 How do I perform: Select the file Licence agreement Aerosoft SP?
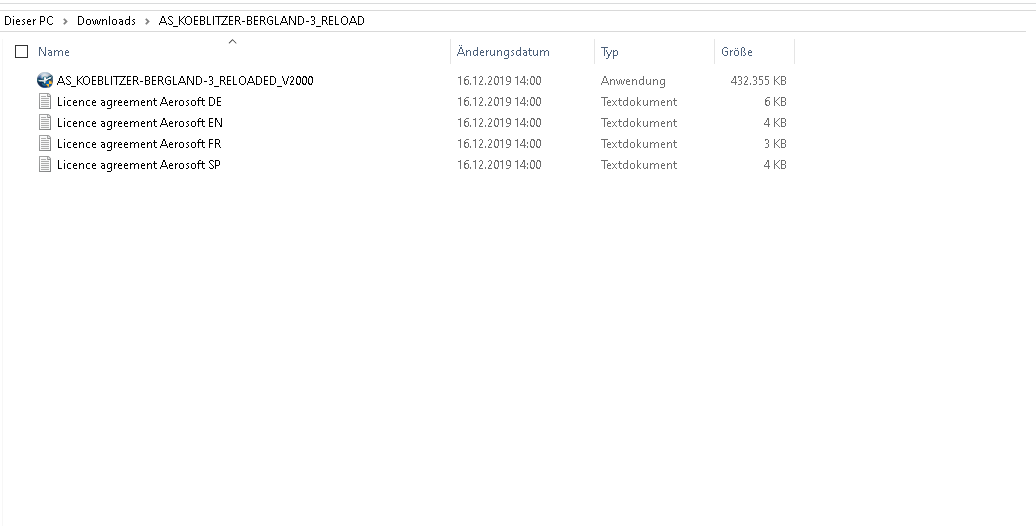(139, 165)
